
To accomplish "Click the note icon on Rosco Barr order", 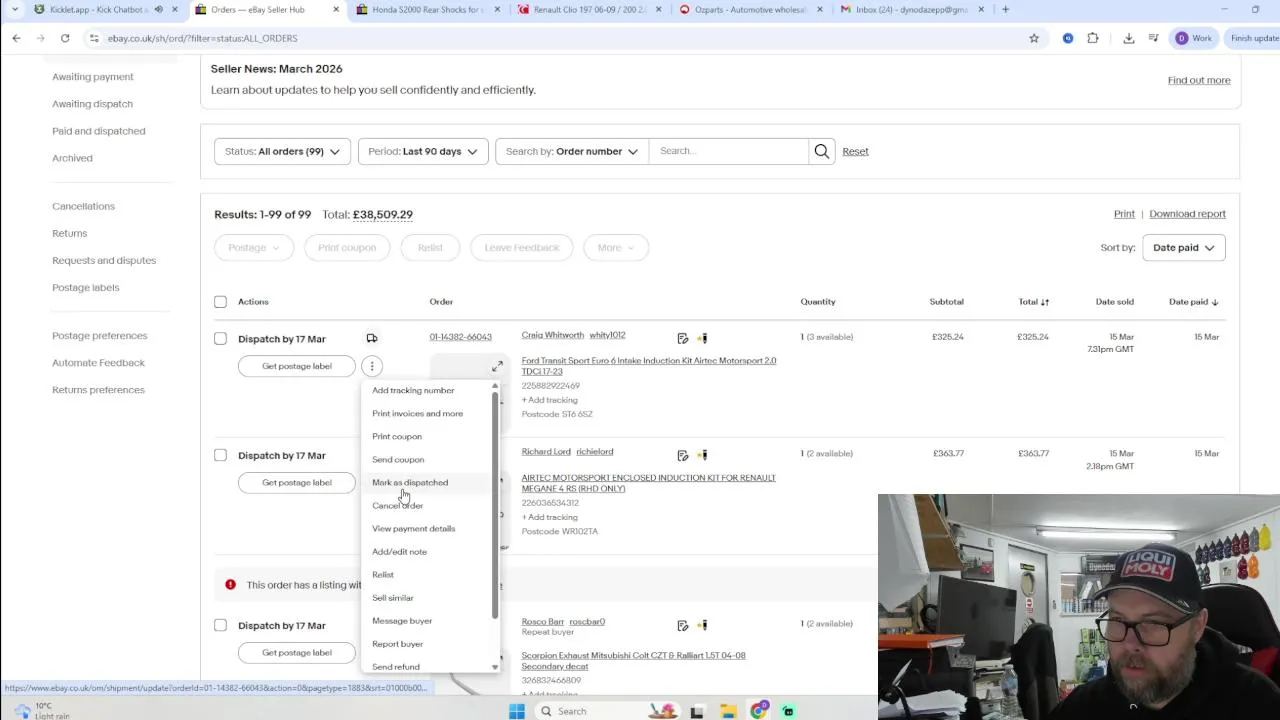I will (x=683, y=625).
